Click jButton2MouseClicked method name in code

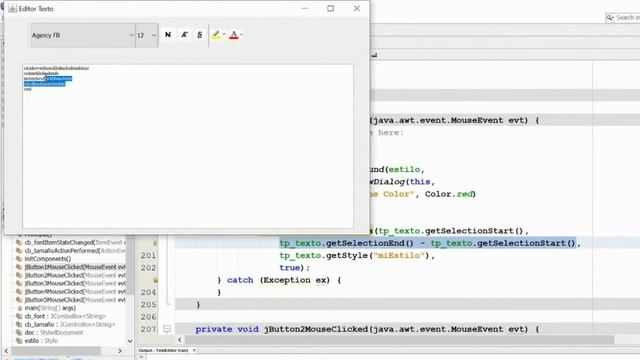pyautogui.click(x=316, y=329)
